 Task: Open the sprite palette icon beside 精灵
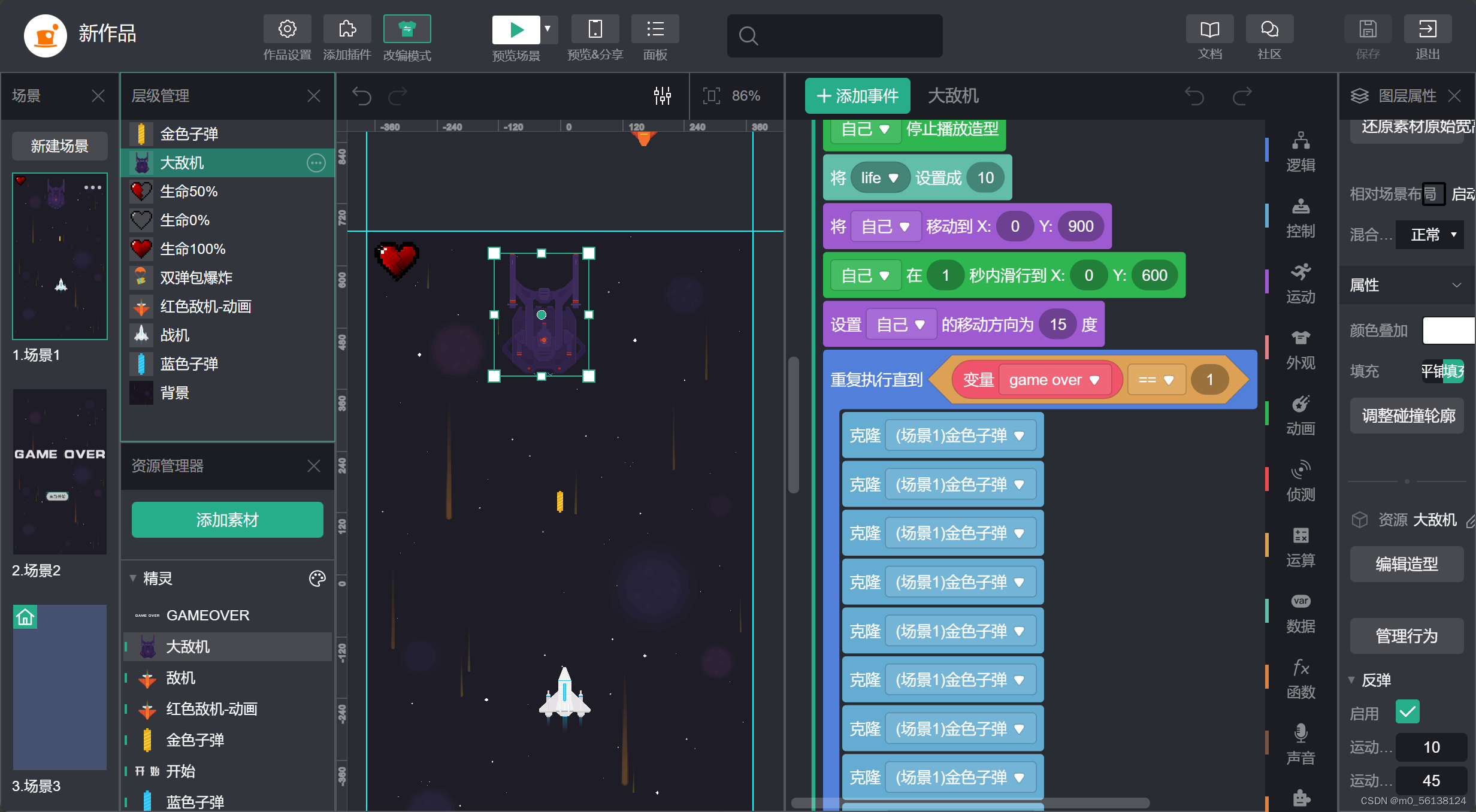pyautogui.click(x=317, y=578)
